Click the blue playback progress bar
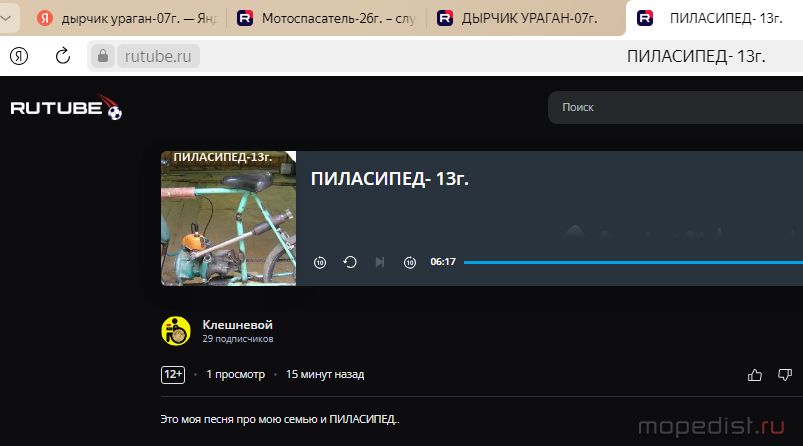803x446 pixels. click(633, 262)
